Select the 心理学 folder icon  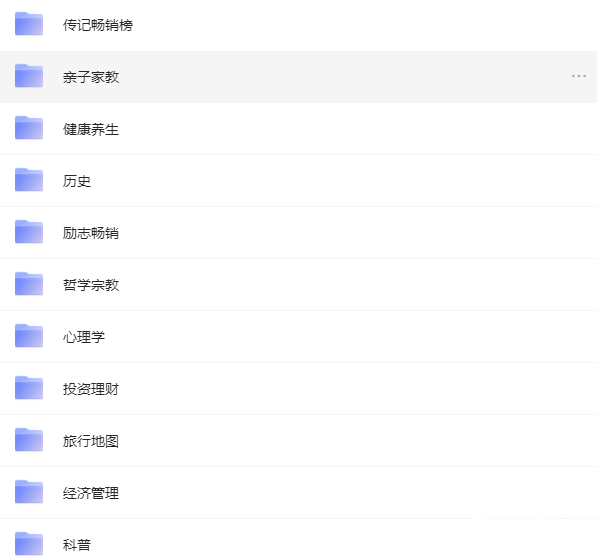[x=29, y=336]
